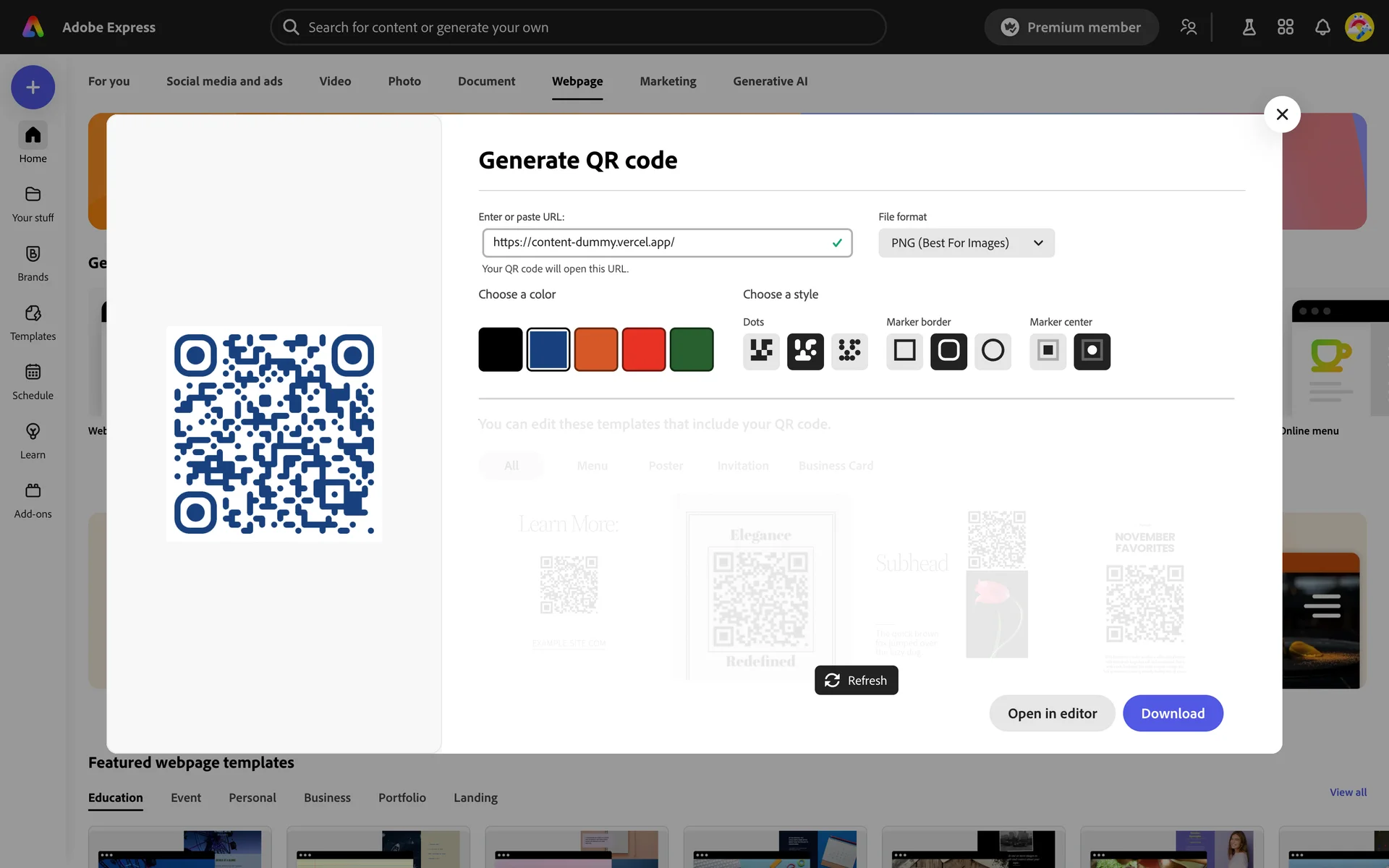
Task: Select the square marker center style
Action: [x=1048, y=351]
